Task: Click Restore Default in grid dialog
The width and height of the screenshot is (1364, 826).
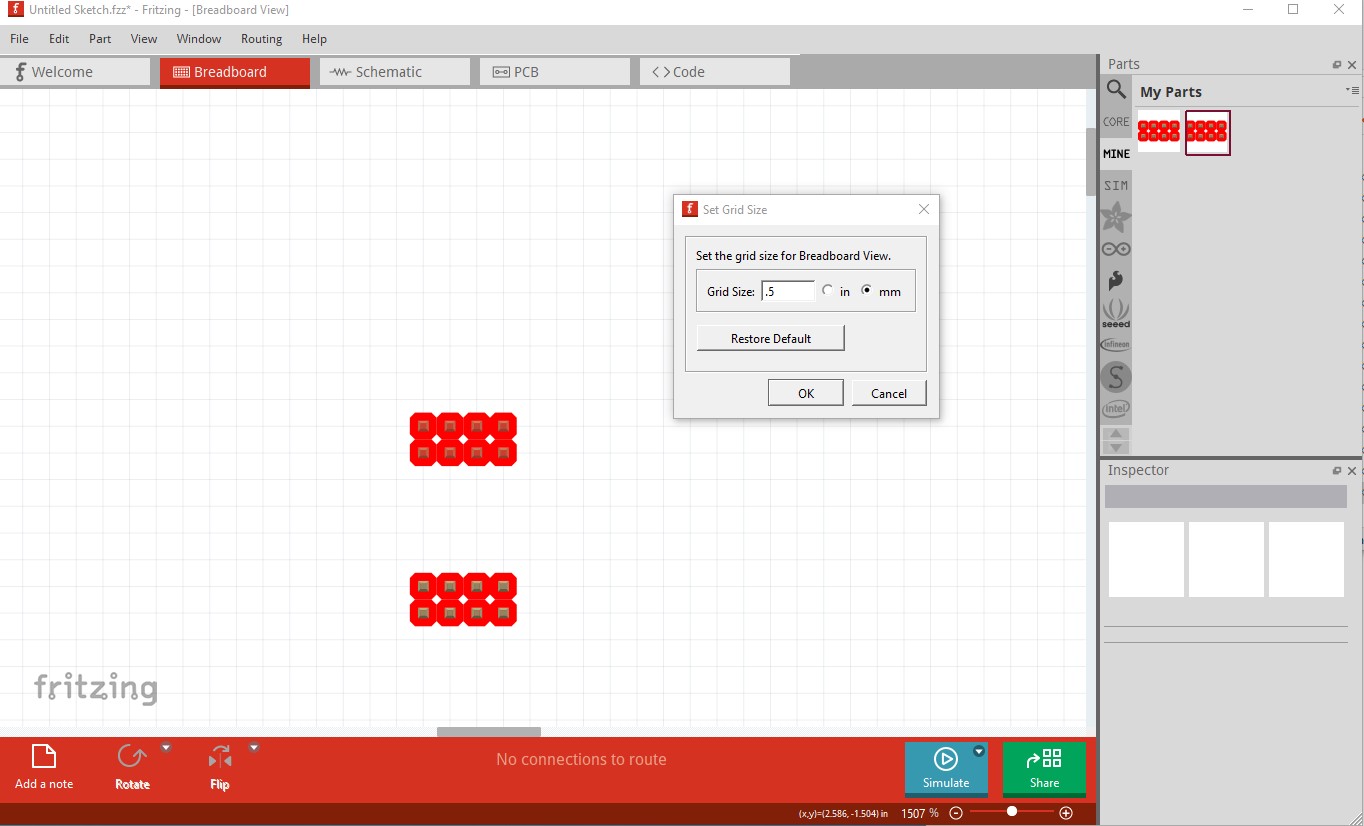Action: (x=770, y=338)
